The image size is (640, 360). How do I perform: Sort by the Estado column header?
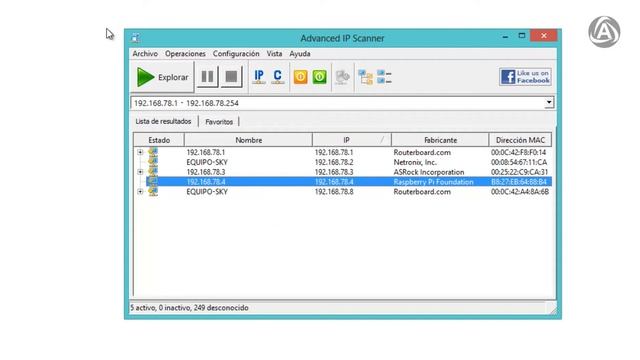(159, 140)
